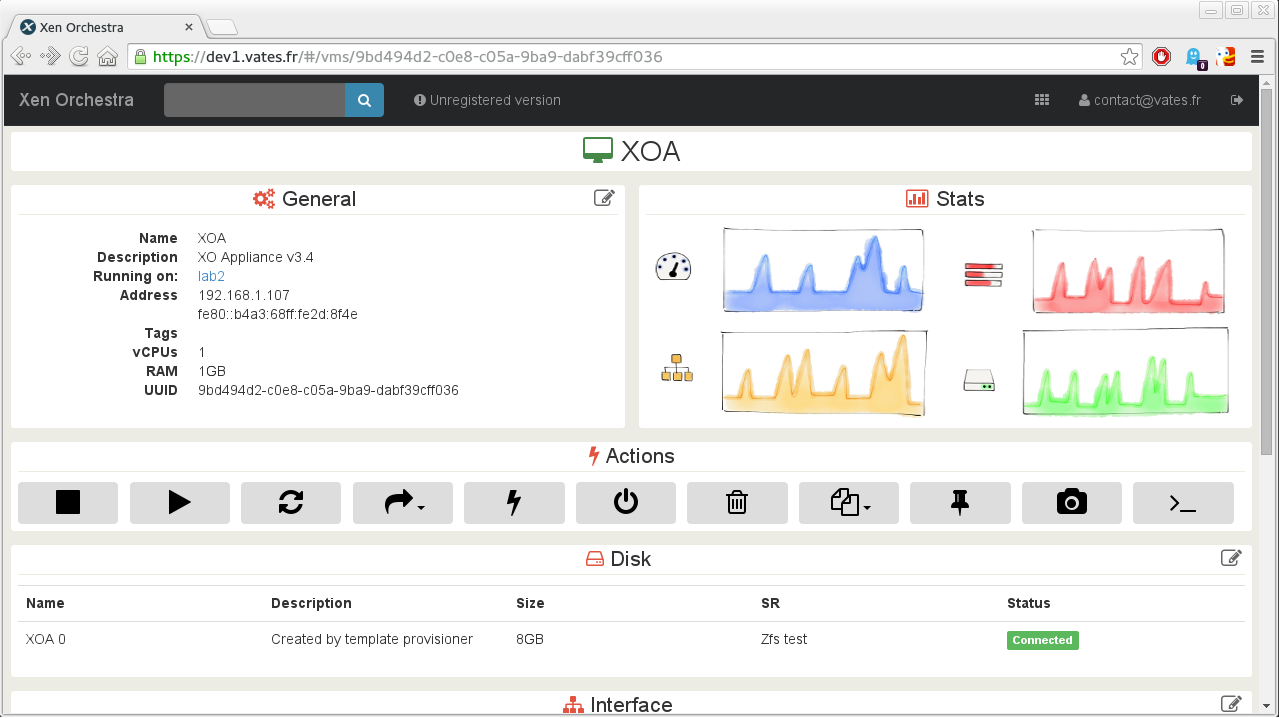This screenshot has height=718, width=1279.
Task: Open the contact@vates.fr user menu
Action: 1140,100
